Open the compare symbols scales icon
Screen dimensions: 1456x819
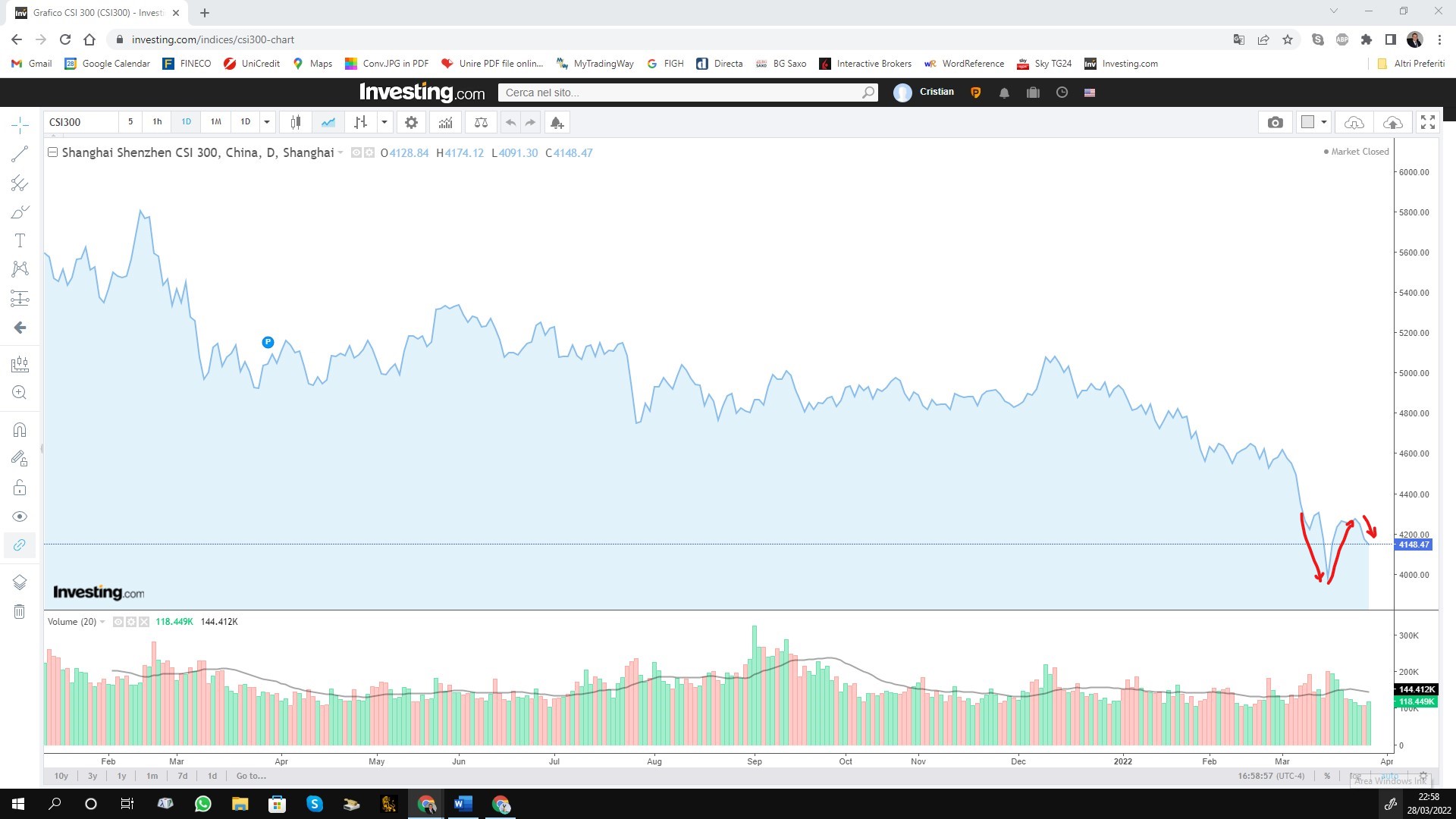[x=481, y=122]
